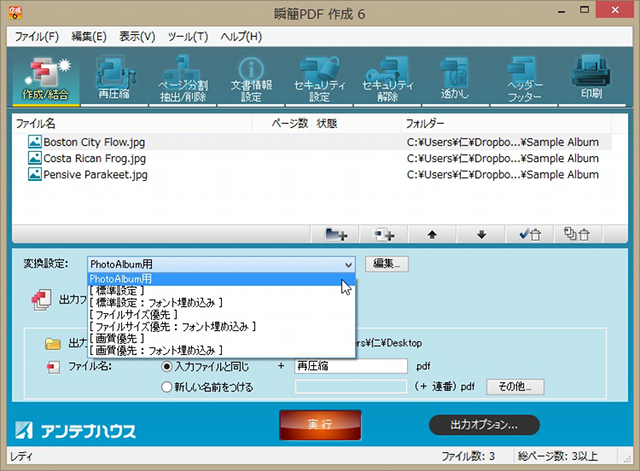Select 入力ファイルと同じ radio button

click(167, 367)
